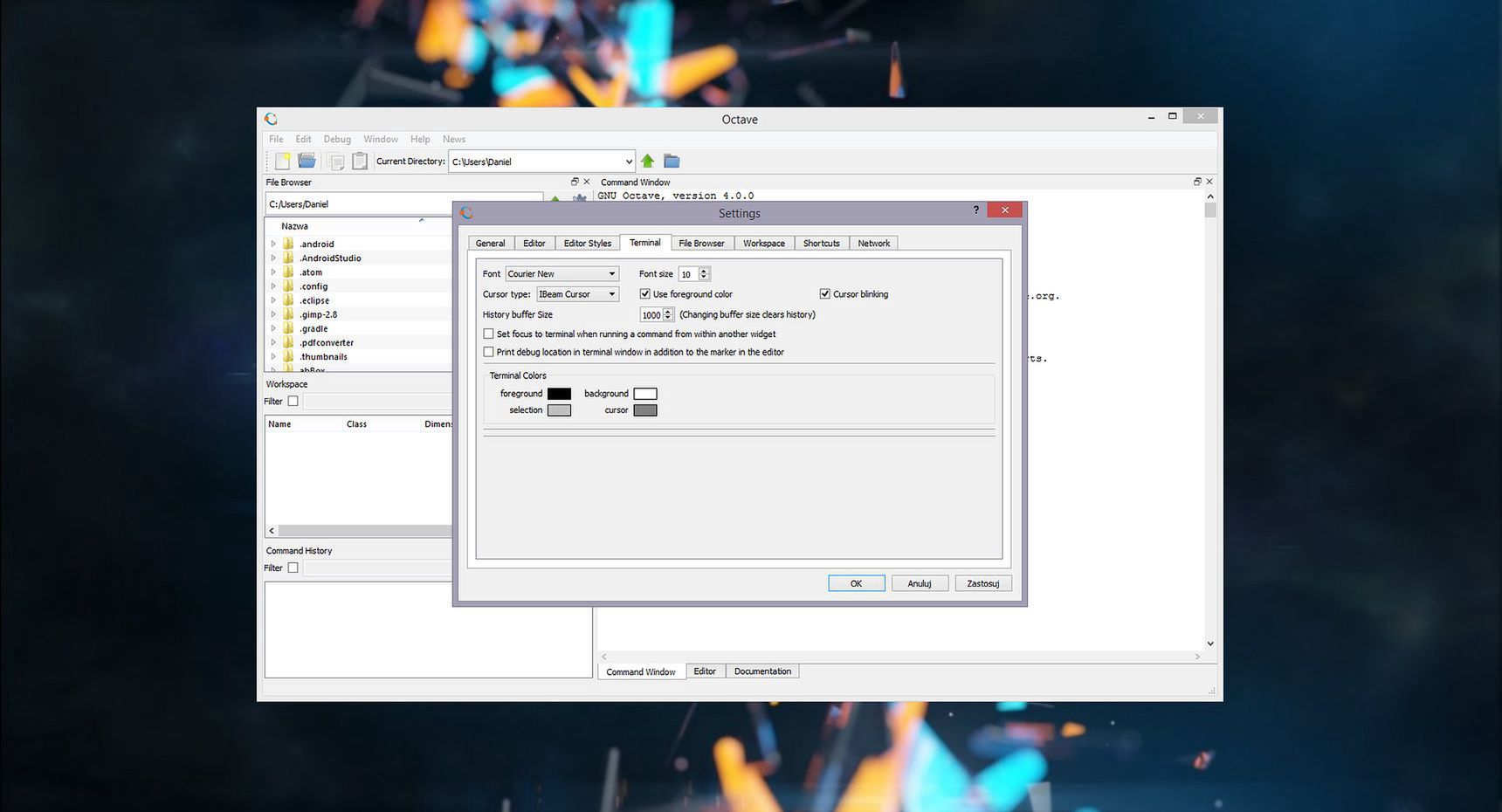Image resolution: width=1502 pixels, height=812 pixels.
Task: Toggle the Workspace Filter checkbox
Action: [293, 402]
